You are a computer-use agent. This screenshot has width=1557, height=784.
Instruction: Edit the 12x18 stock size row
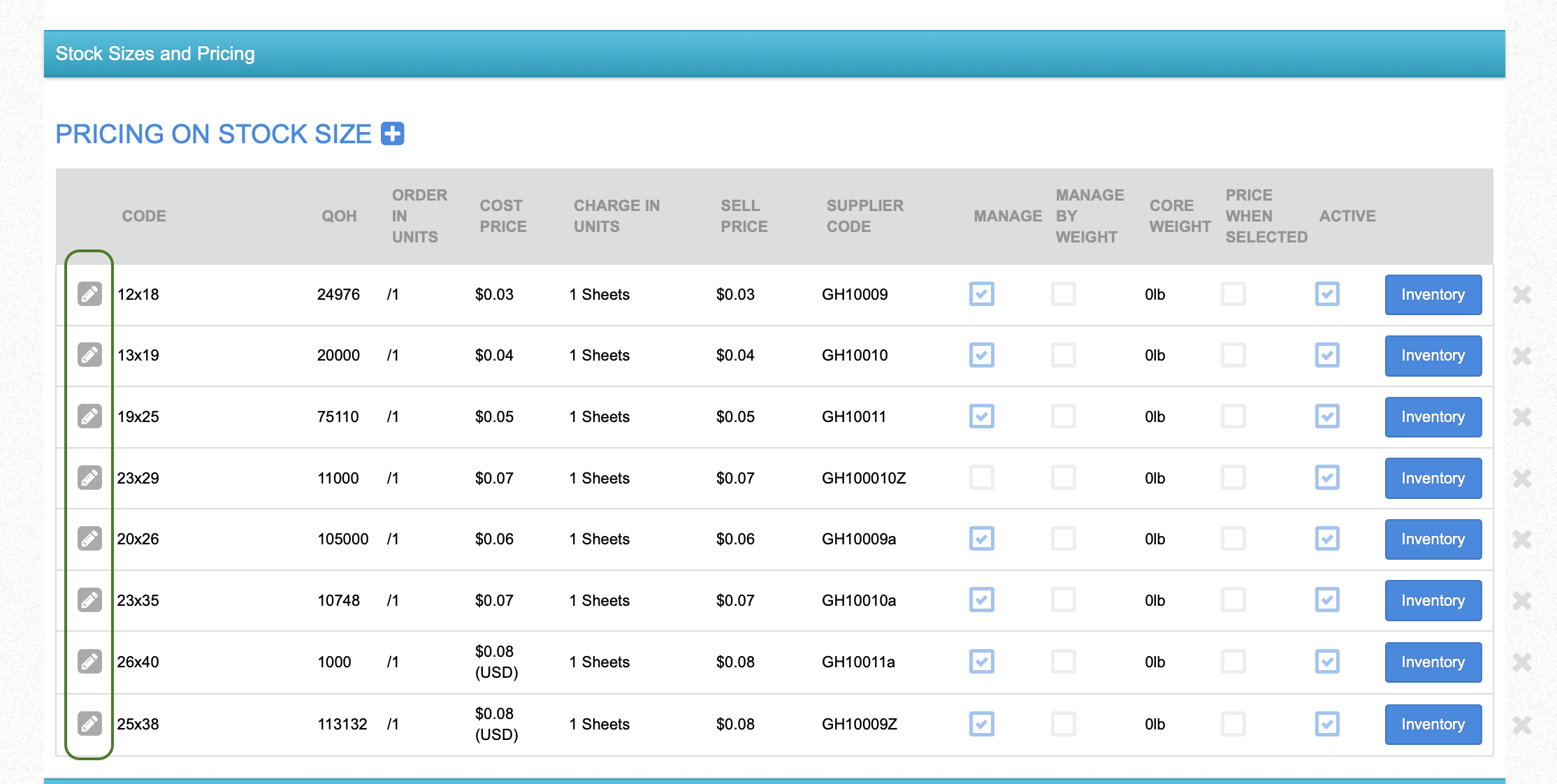89,294
